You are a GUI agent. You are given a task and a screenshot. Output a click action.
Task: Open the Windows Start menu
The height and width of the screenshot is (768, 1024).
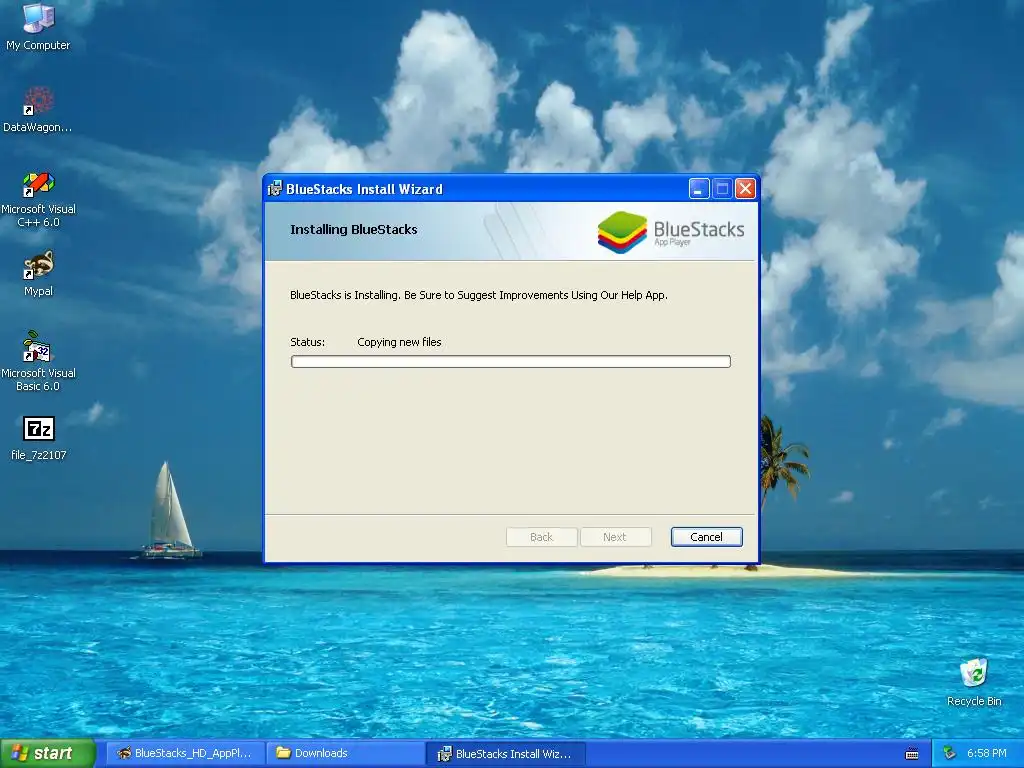[47, 753]
